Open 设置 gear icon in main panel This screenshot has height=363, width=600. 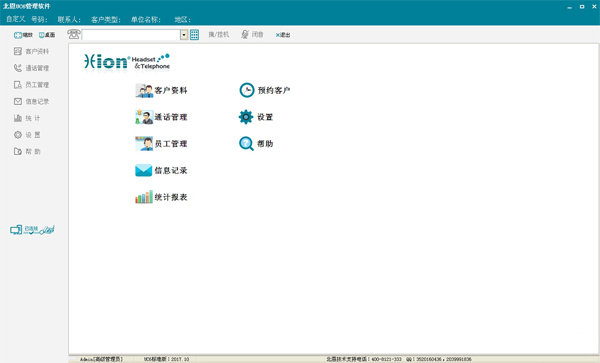point(246,117)
